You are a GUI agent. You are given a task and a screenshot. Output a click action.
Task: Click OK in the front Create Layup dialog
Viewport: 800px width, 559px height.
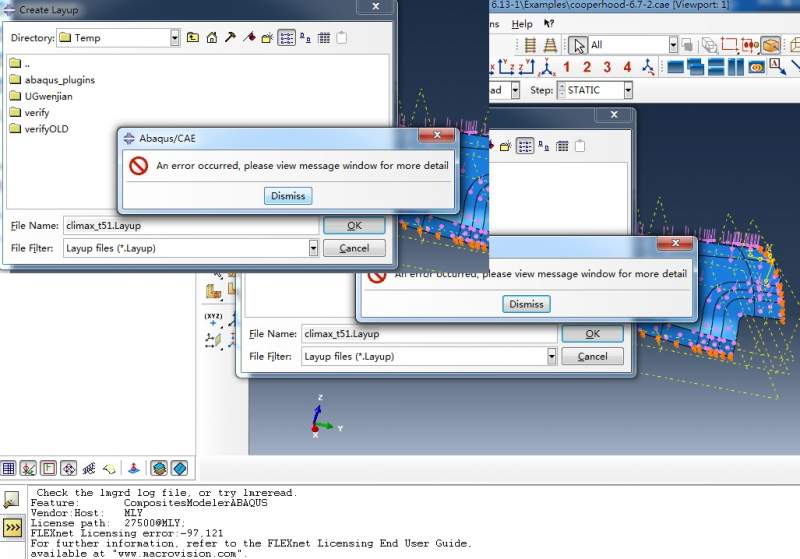click(x=354, y=225)
